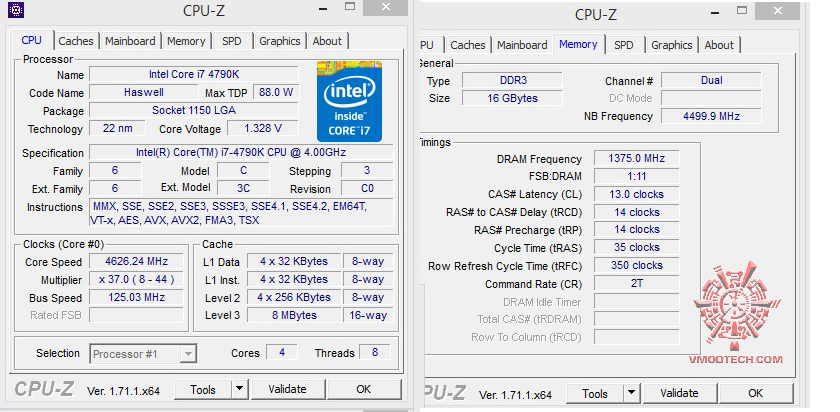
Task: Open the Mainboard tab in the left window
Action: tap(130, 41)
